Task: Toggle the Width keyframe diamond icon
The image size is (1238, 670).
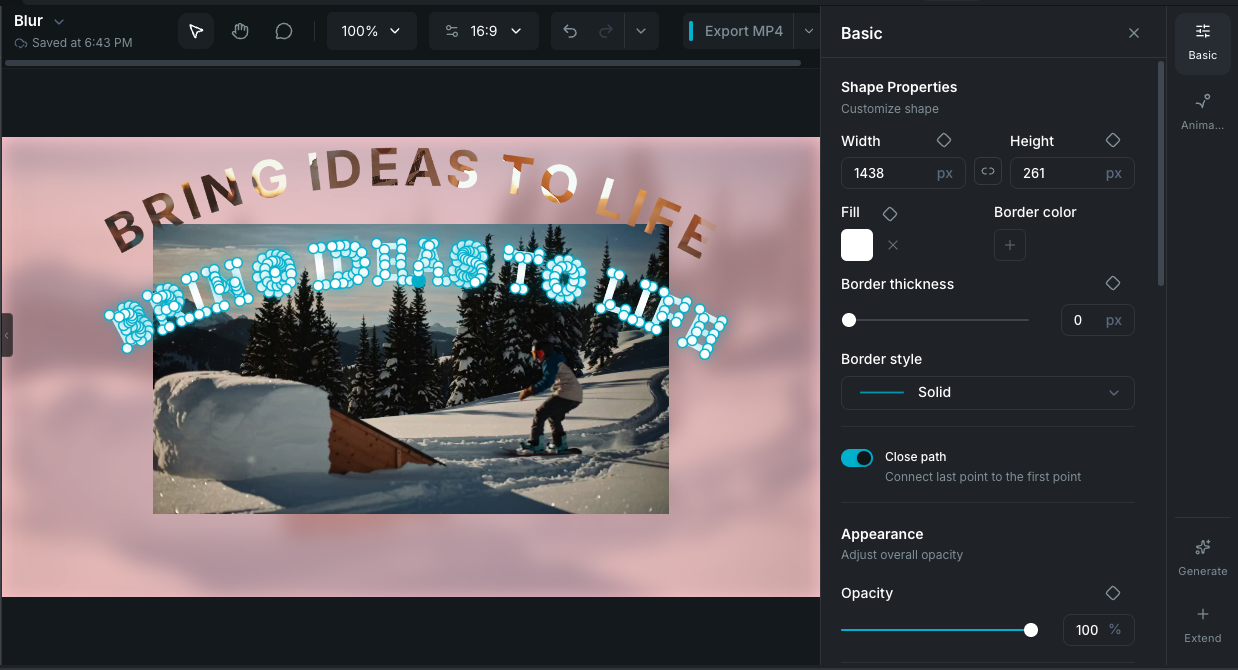Action: click(x=943, y=140)
